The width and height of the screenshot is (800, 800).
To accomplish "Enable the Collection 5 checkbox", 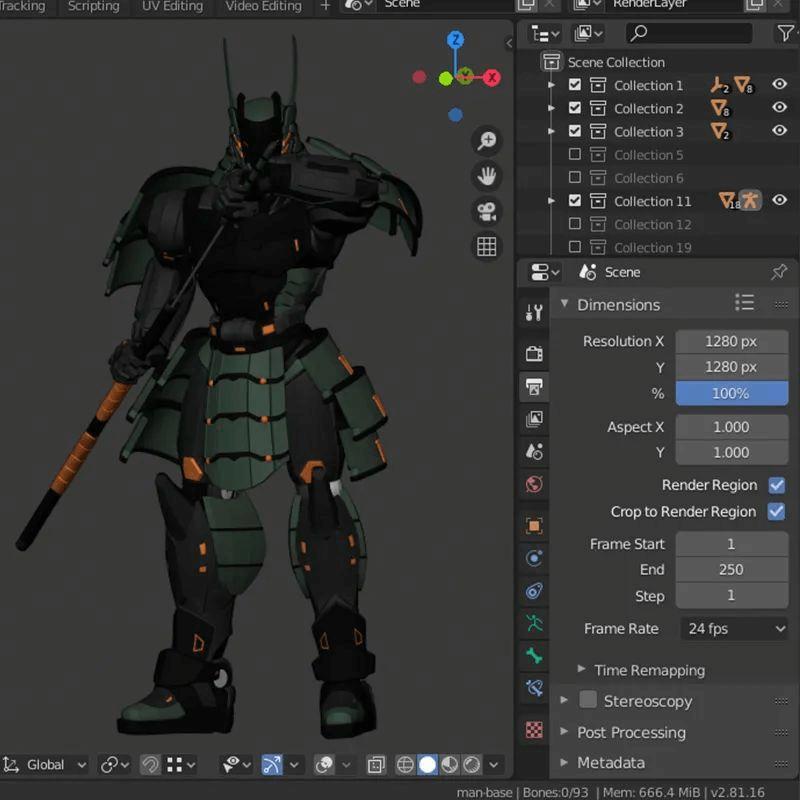I will click(576, 154).
